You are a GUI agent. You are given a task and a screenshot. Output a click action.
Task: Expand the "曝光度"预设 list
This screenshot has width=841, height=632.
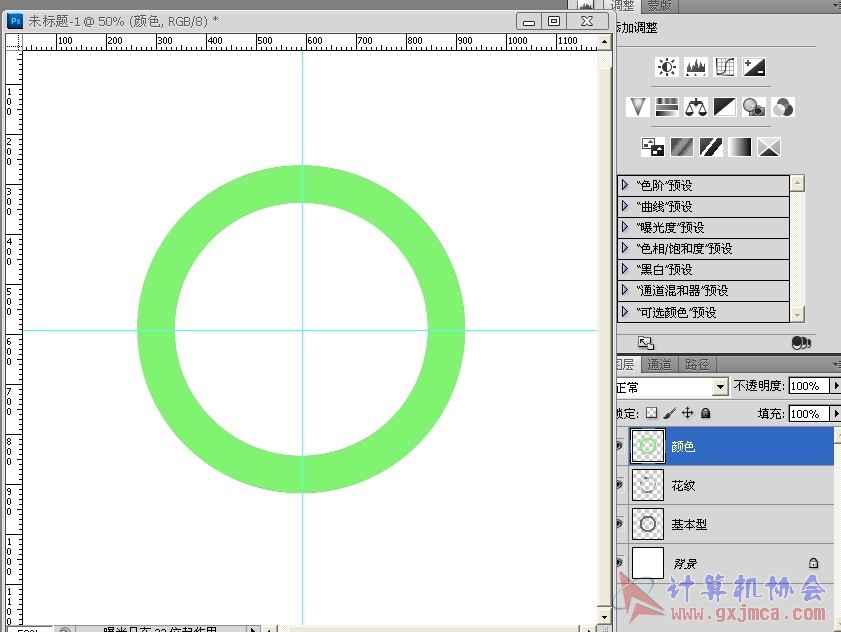pyautogui.click(x=625, y=227)
